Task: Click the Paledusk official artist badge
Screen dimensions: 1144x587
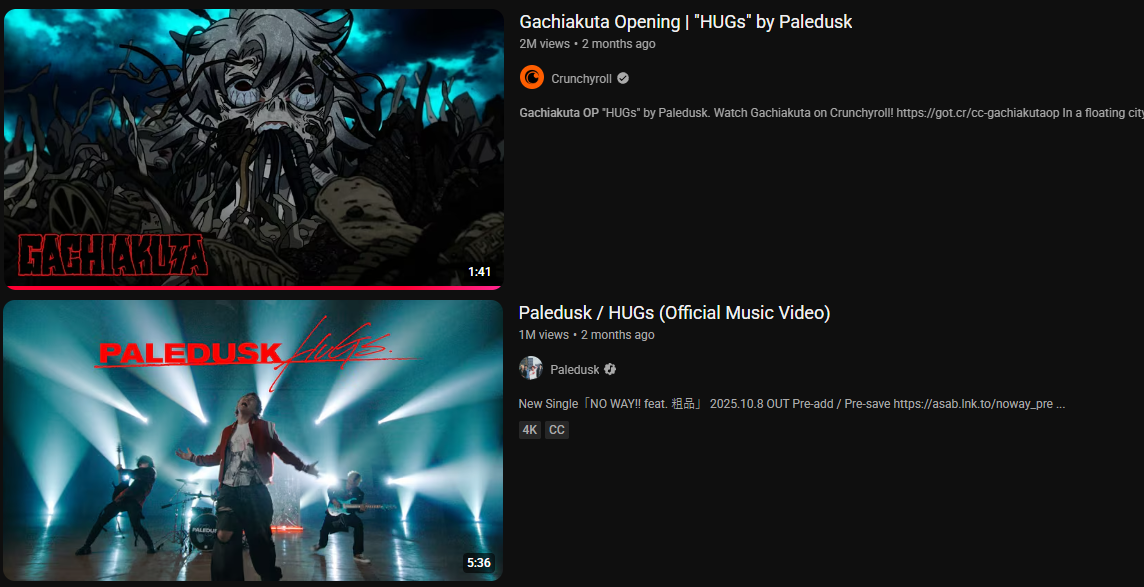Action: (x=610, y=369)
